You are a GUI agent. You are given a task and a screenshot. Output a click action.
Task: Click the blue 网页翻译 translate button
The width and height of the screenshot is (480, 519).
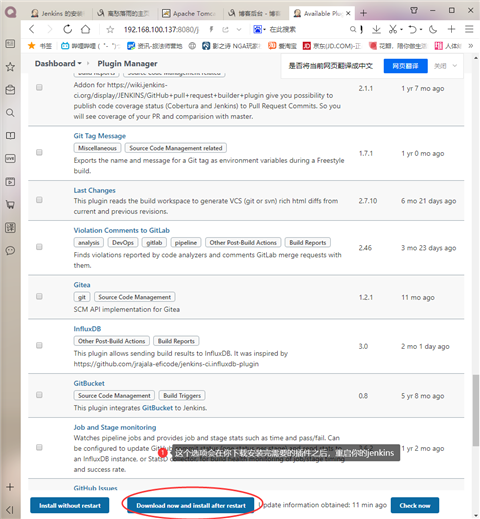(x=405, y=66)
